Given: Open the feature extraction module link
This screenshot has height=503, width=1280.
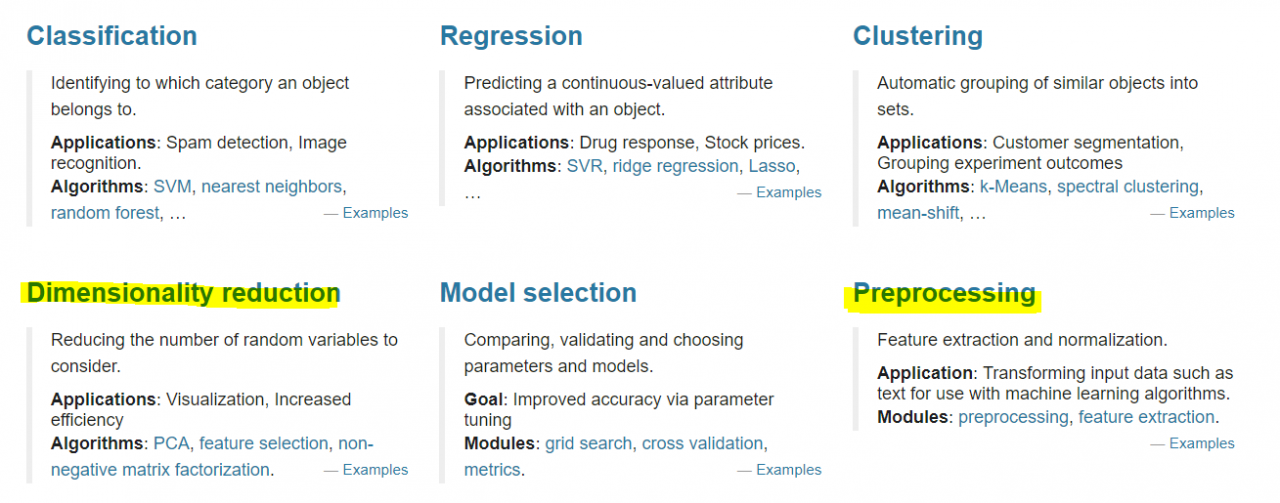Looking at the screenshot, I should (x=1146, y=418).
